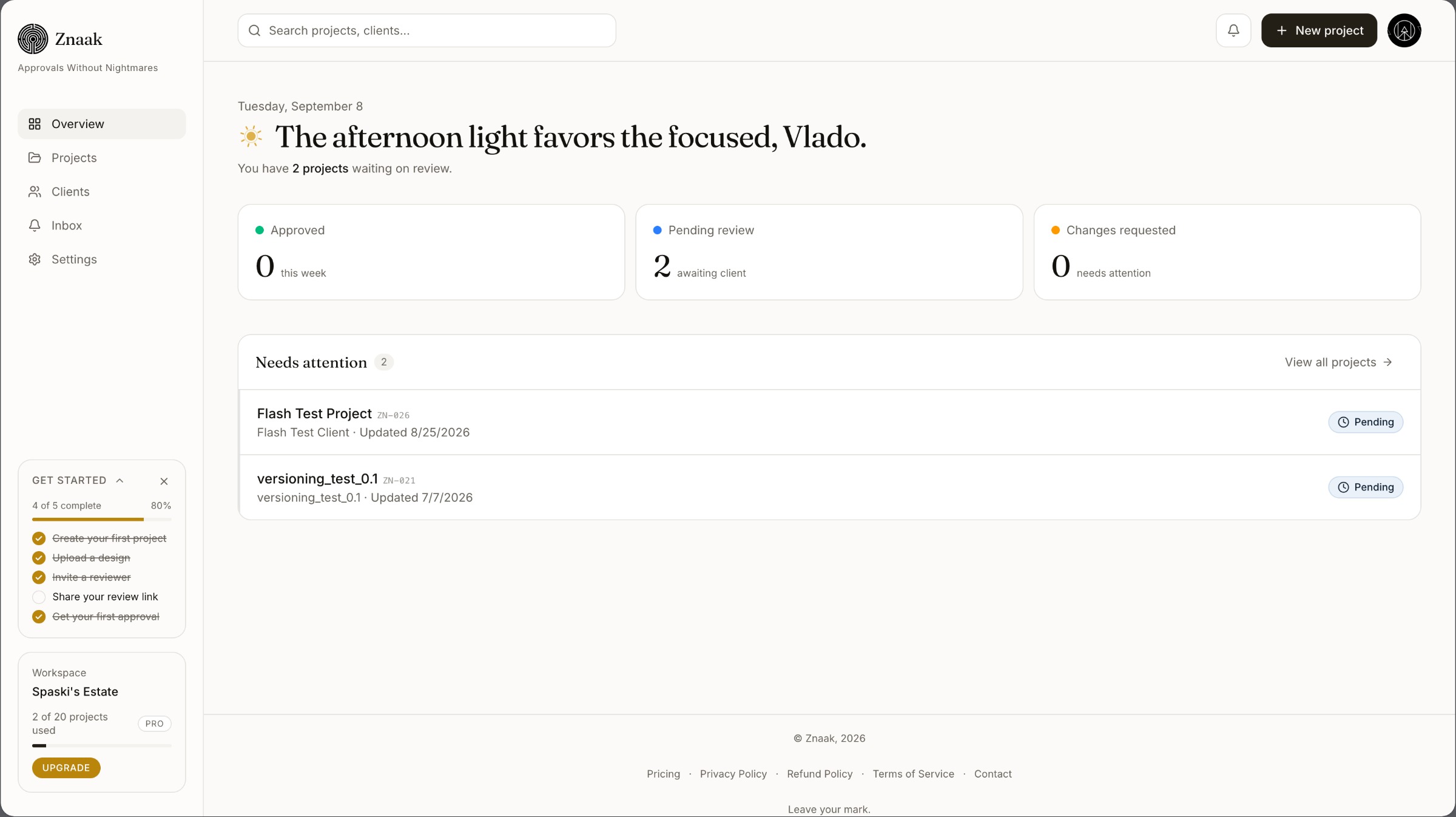Open the Flash Test Project row

(829, 422)
